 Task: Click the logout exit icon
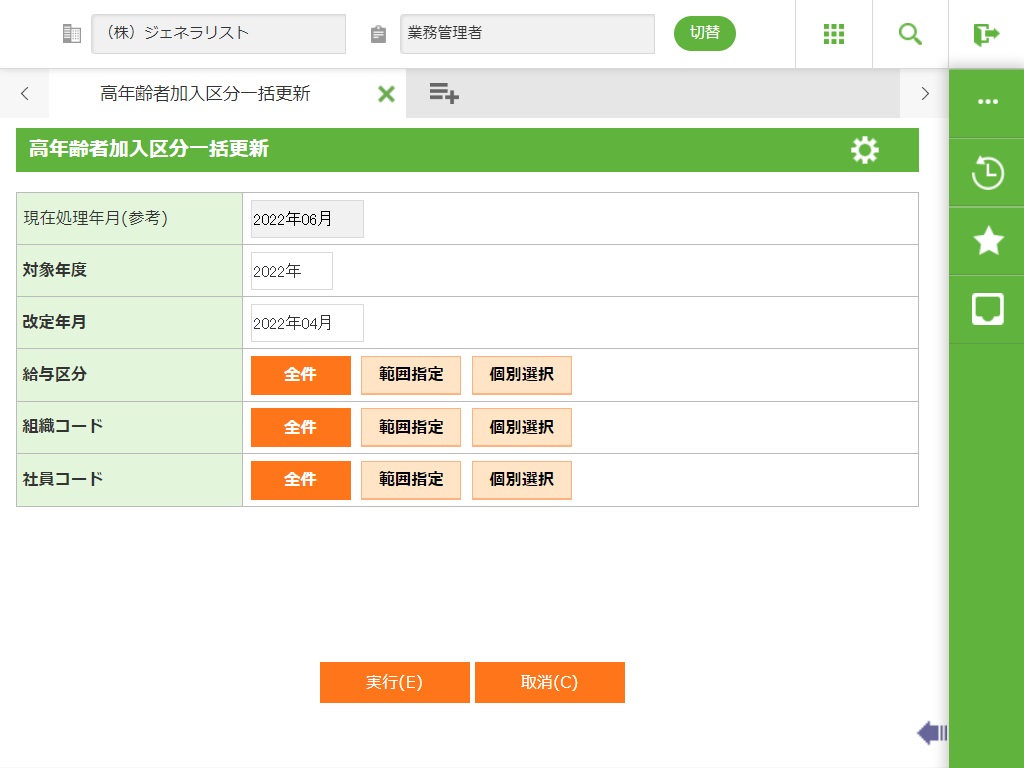(986, 34)
